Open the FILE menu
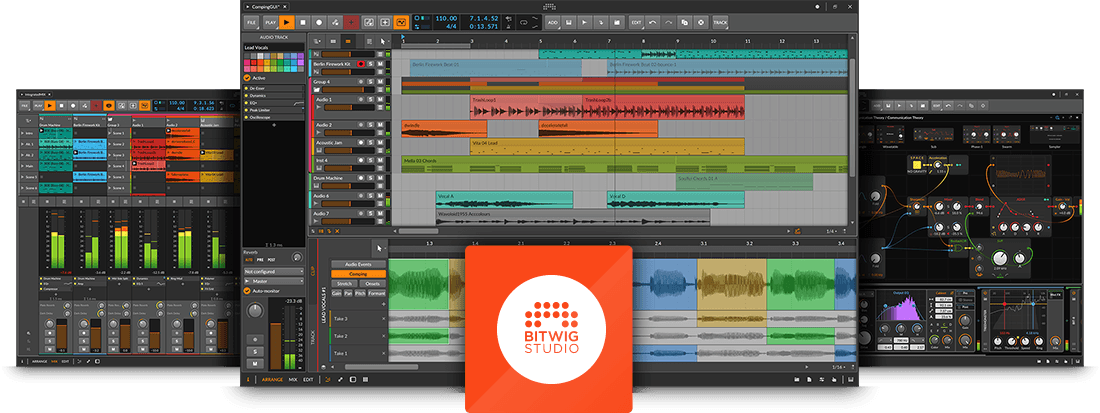Viewport: 1100px width, 413px height. tap(251, 21)
